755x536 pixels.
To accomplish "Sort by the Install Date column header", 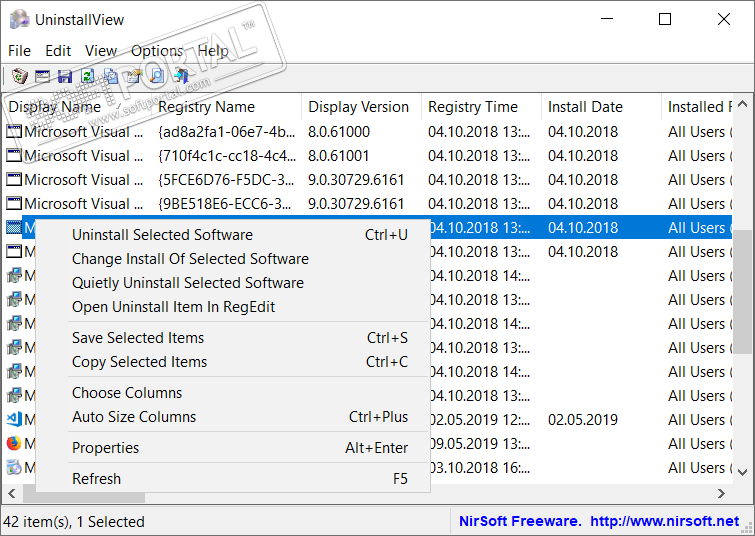I will (x=585, y=107).
